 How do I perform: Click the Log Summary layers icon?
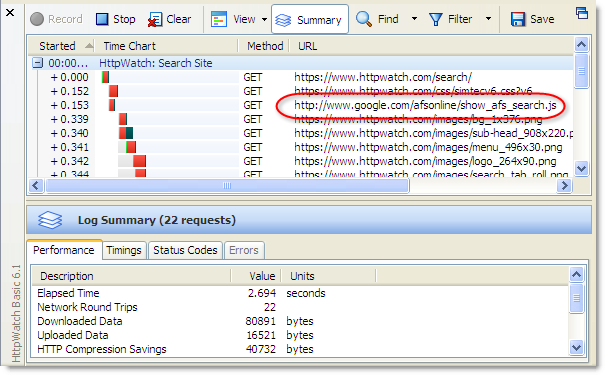[x=50, y=220]
